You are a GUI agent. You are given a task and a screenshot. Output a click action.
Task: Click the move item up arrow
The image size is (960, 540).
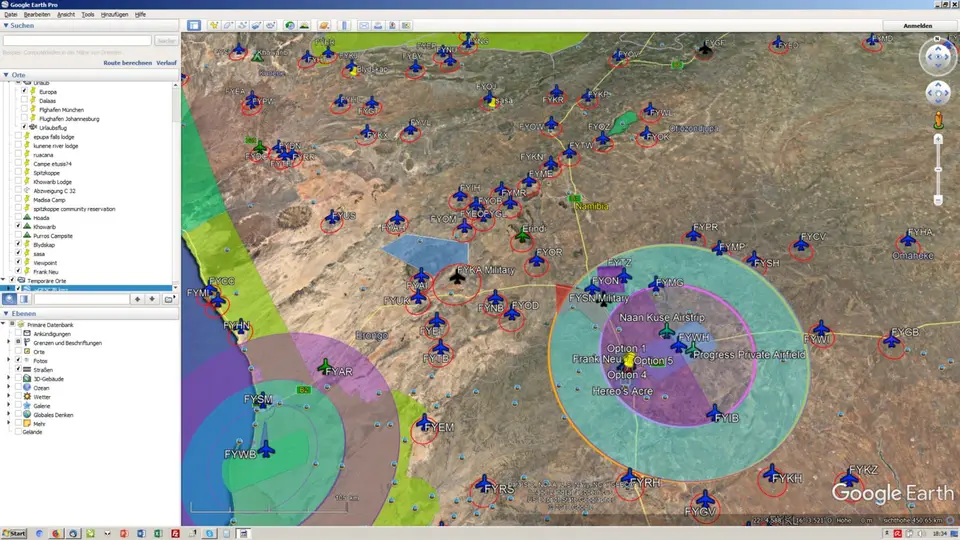[x=137, y=299]
